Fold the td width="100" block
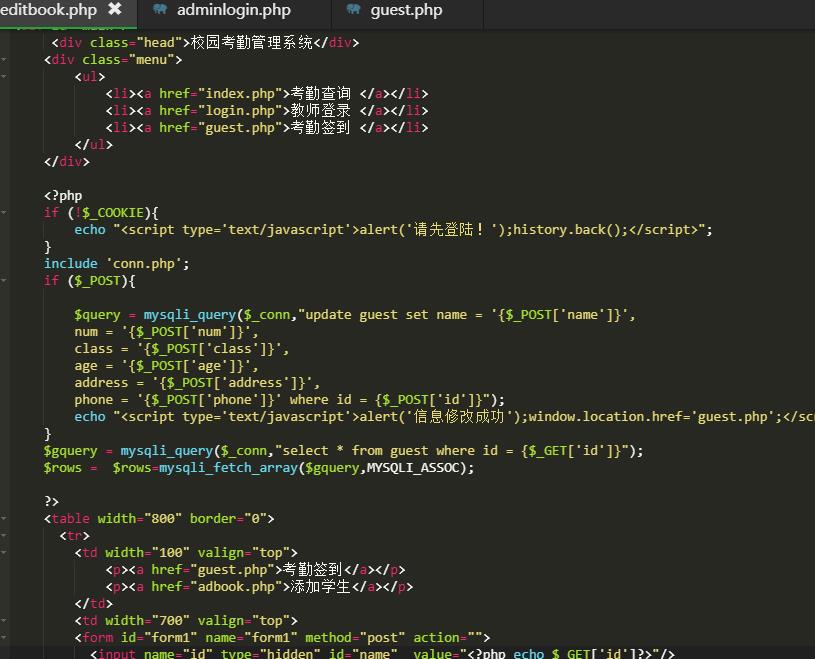Image resolution: width=815 pixels, height=659 pixels. coord(4,553)
